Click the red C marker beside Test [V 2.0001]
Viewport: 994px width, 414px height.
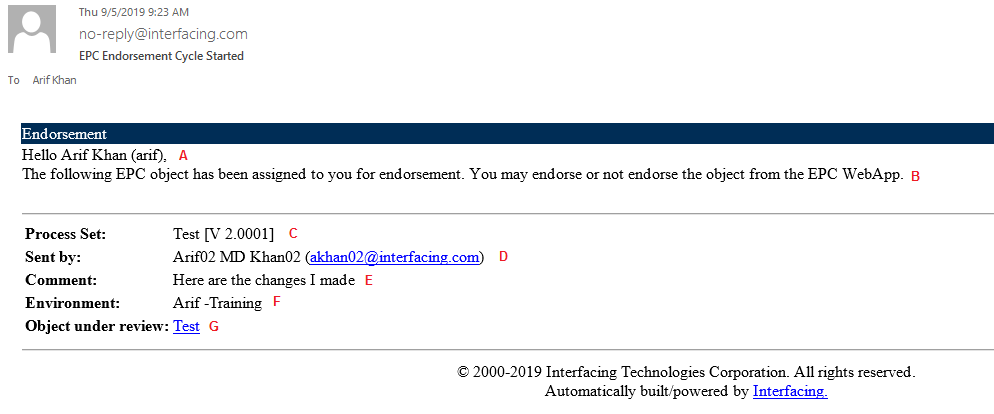(293, 234)
